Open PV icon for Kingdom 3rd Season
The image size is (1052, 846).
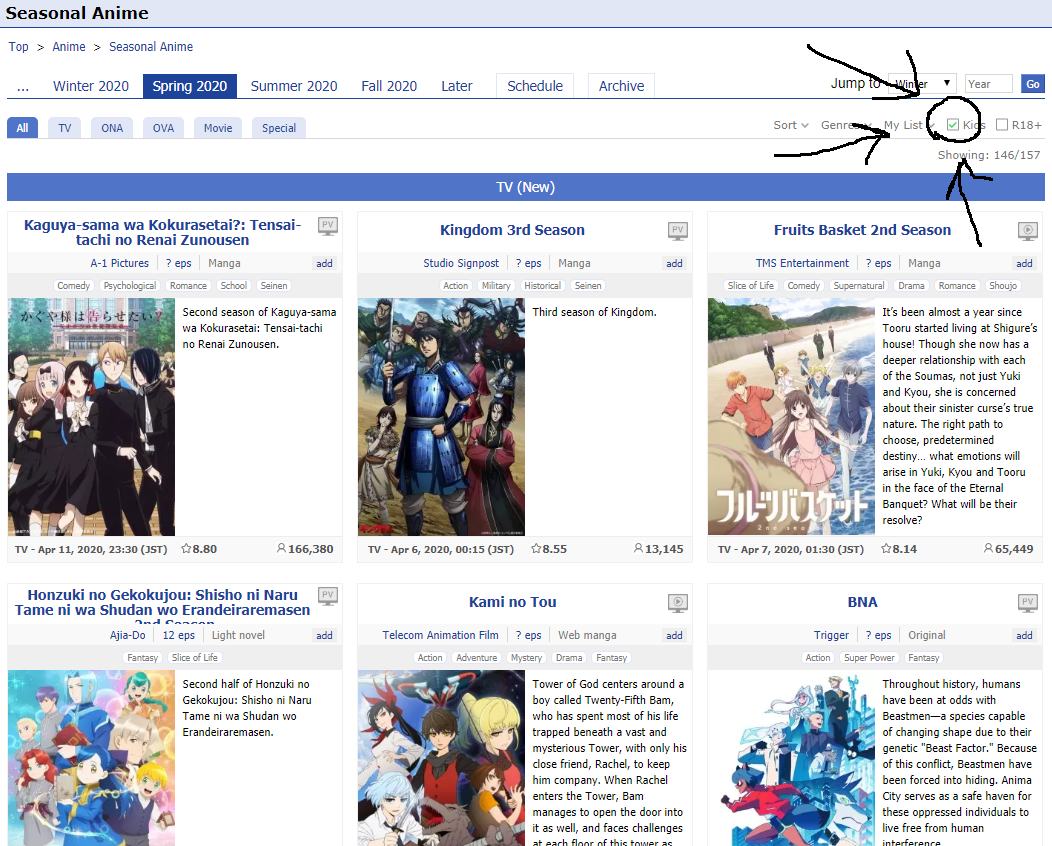677,231
